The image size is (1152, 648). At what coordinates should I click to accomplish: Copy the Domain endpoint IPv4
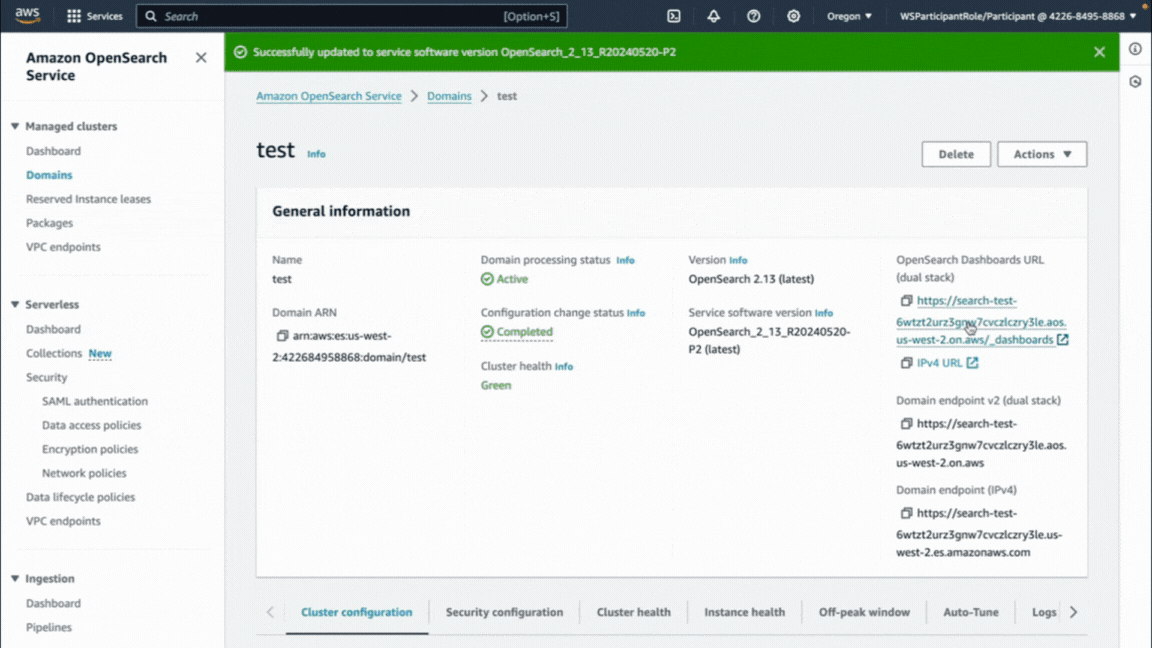[906, 514]
